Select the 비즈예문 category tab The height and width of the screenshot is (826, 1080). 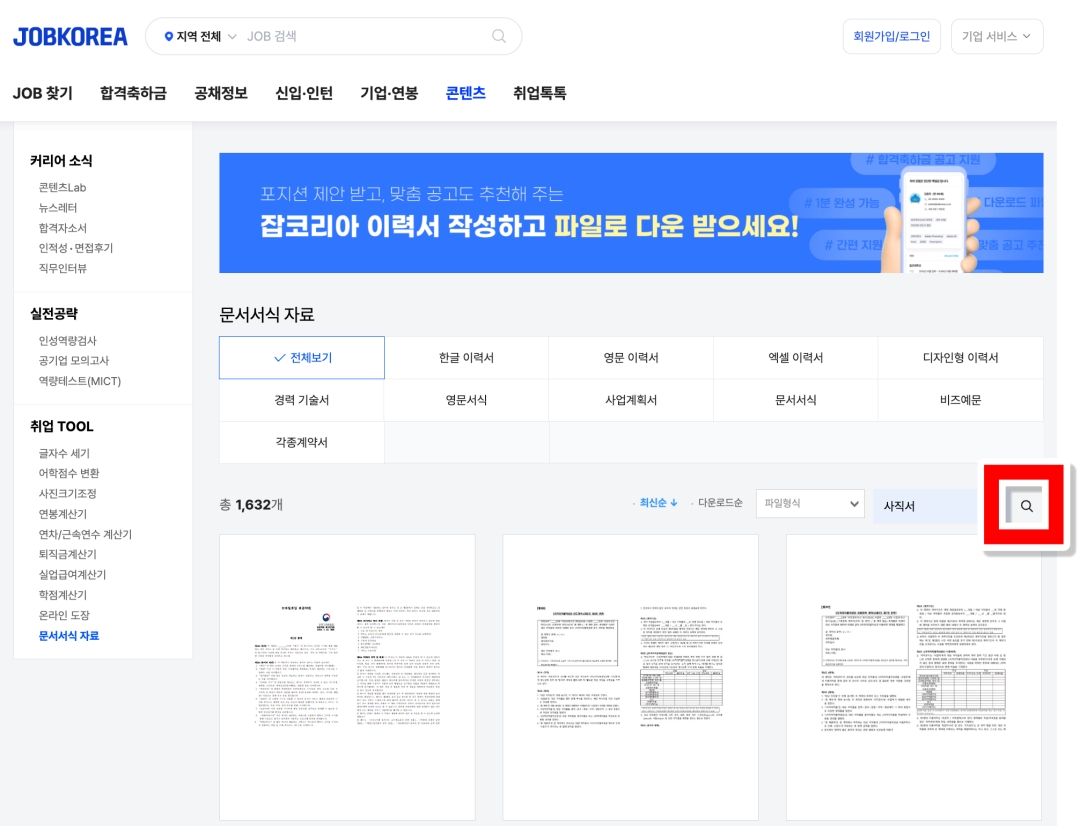click(960, 400)
